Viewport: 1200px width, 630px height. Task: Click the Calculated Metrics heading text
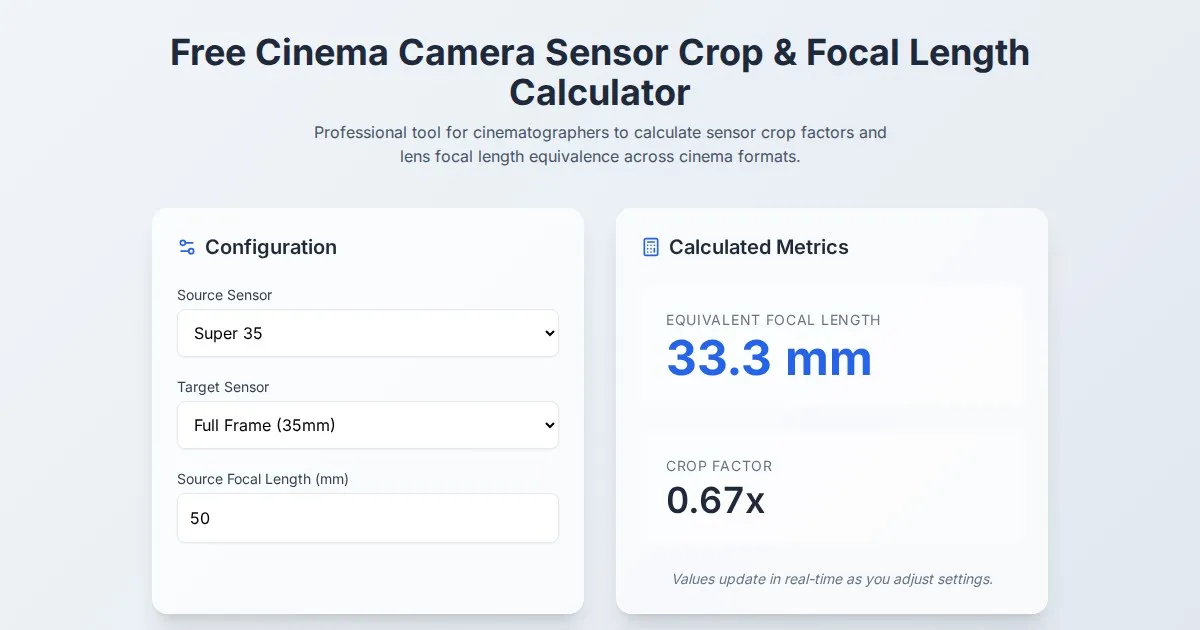[x=758, y=247]
